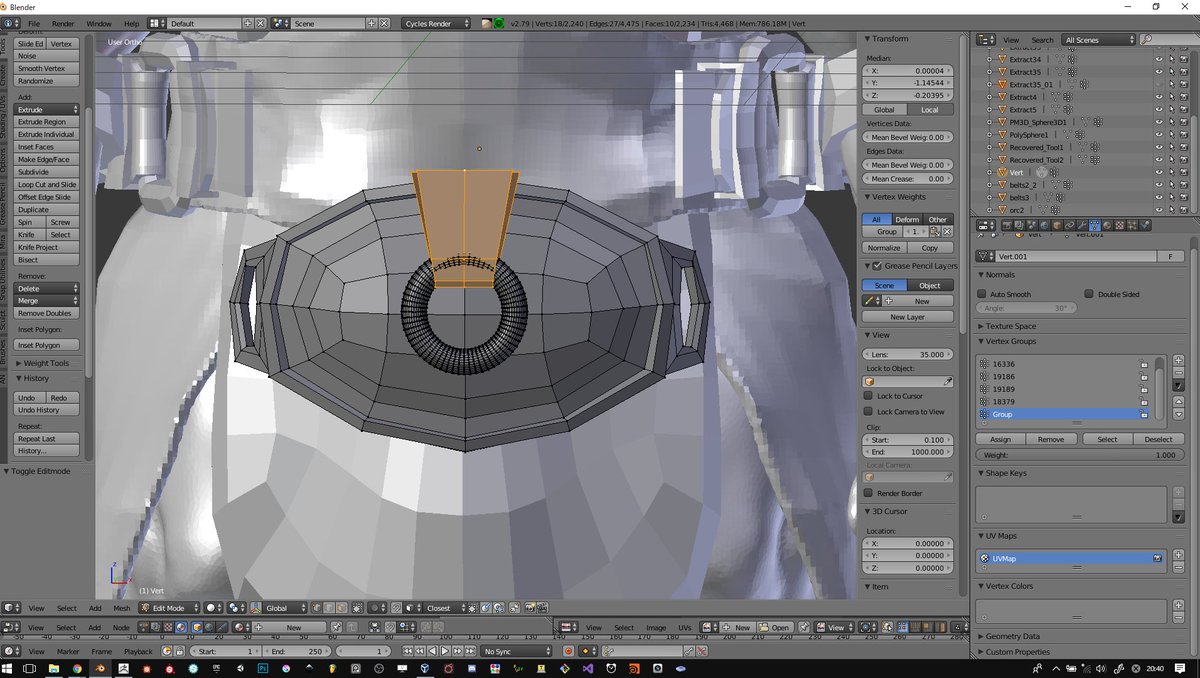Toggle visibility eye for Recovered_Tool1
The width and height of the screenshot is (1200, 678).
click(x=1159, y=147)
